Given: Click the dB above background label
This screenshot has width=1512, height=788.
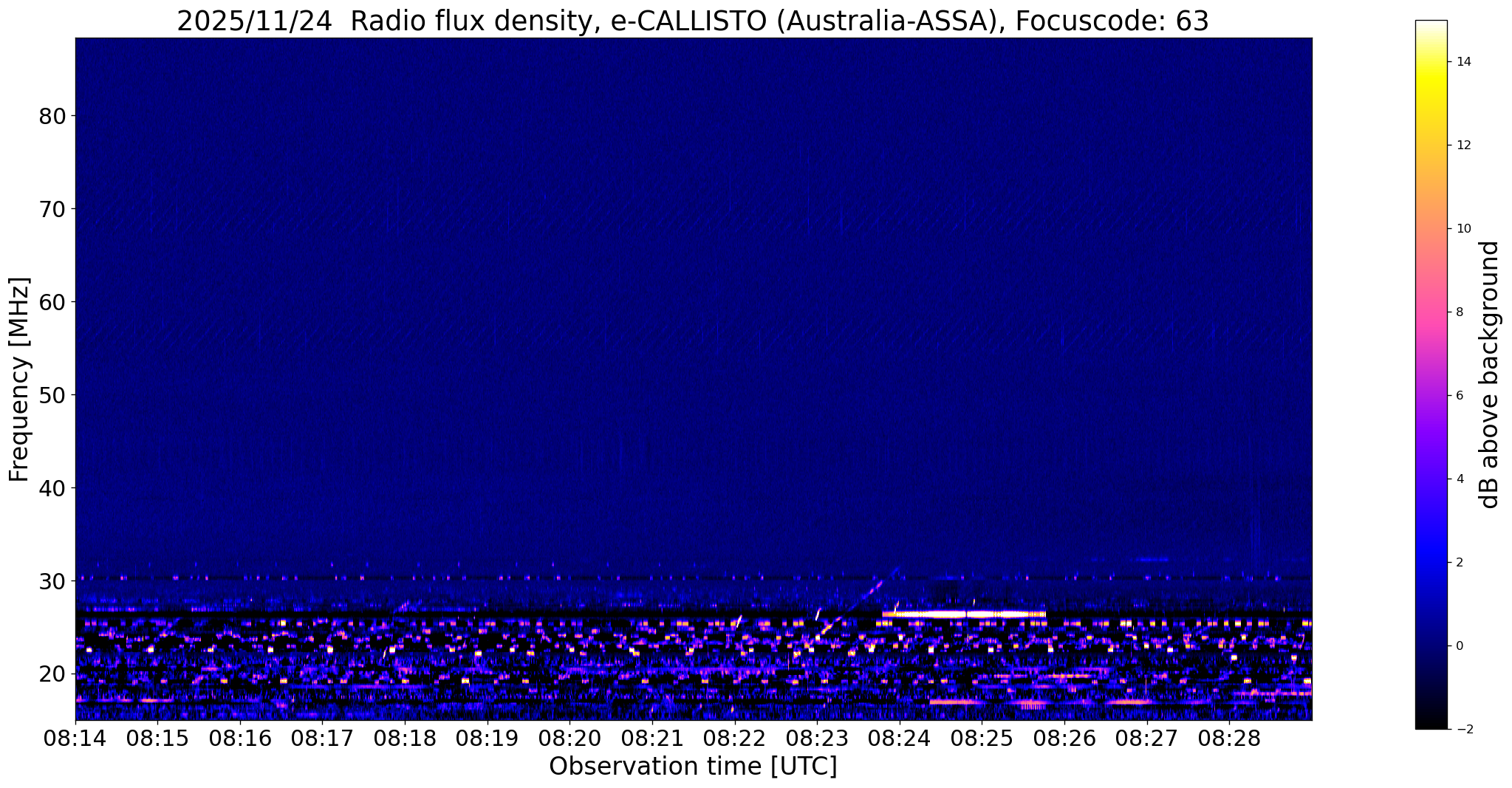Looking at the screenshot, I should click(1491, 374).
